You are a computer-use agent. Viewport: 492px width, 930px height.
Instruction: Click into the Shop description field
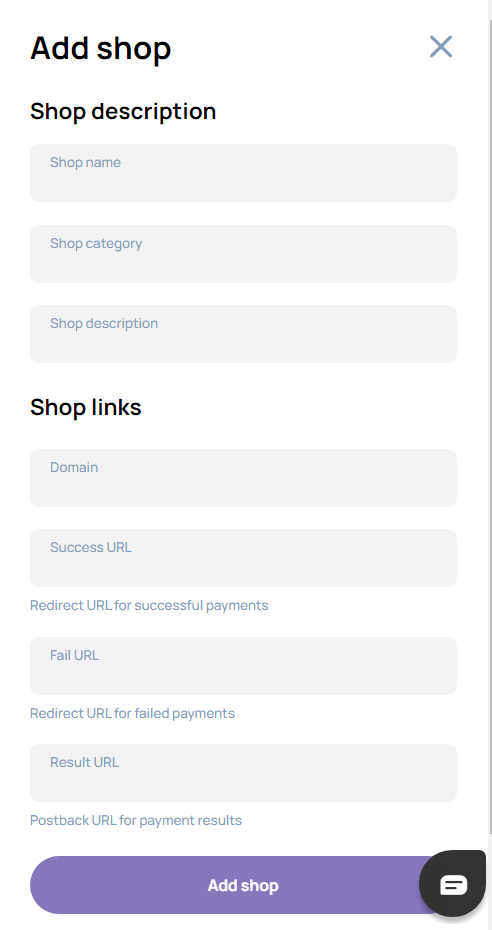(x=244, y=334)
